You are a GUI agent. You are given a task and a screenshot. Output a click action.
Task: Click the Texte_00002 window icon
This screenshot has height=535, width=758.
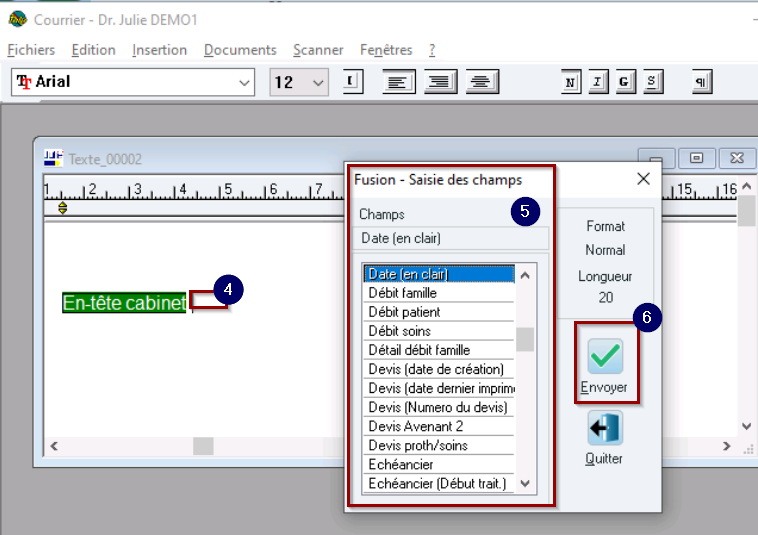[53, 158]
